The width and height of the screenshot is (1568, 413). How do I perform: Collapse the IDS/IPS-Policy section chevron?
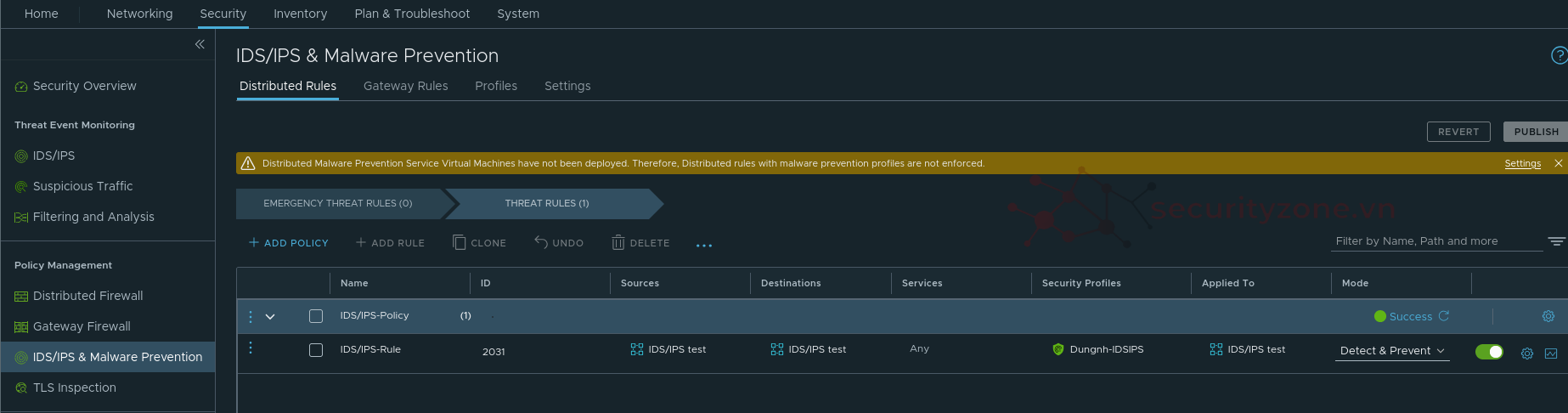point(270,317)
